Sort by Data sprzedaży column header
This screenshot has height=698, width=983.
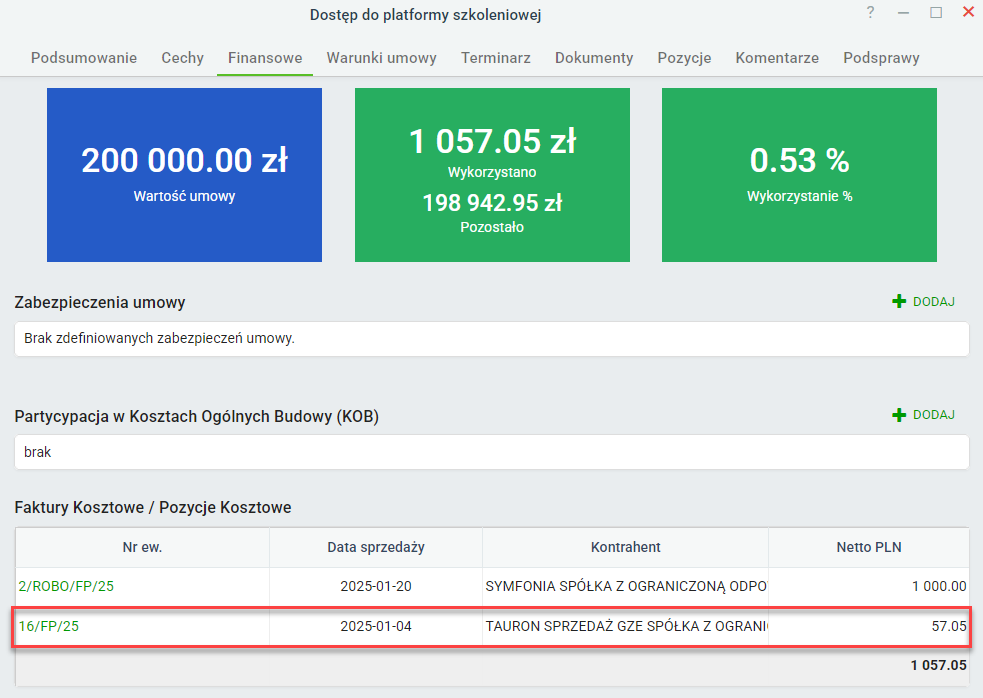pyautogui.click(x=376, y=547)
